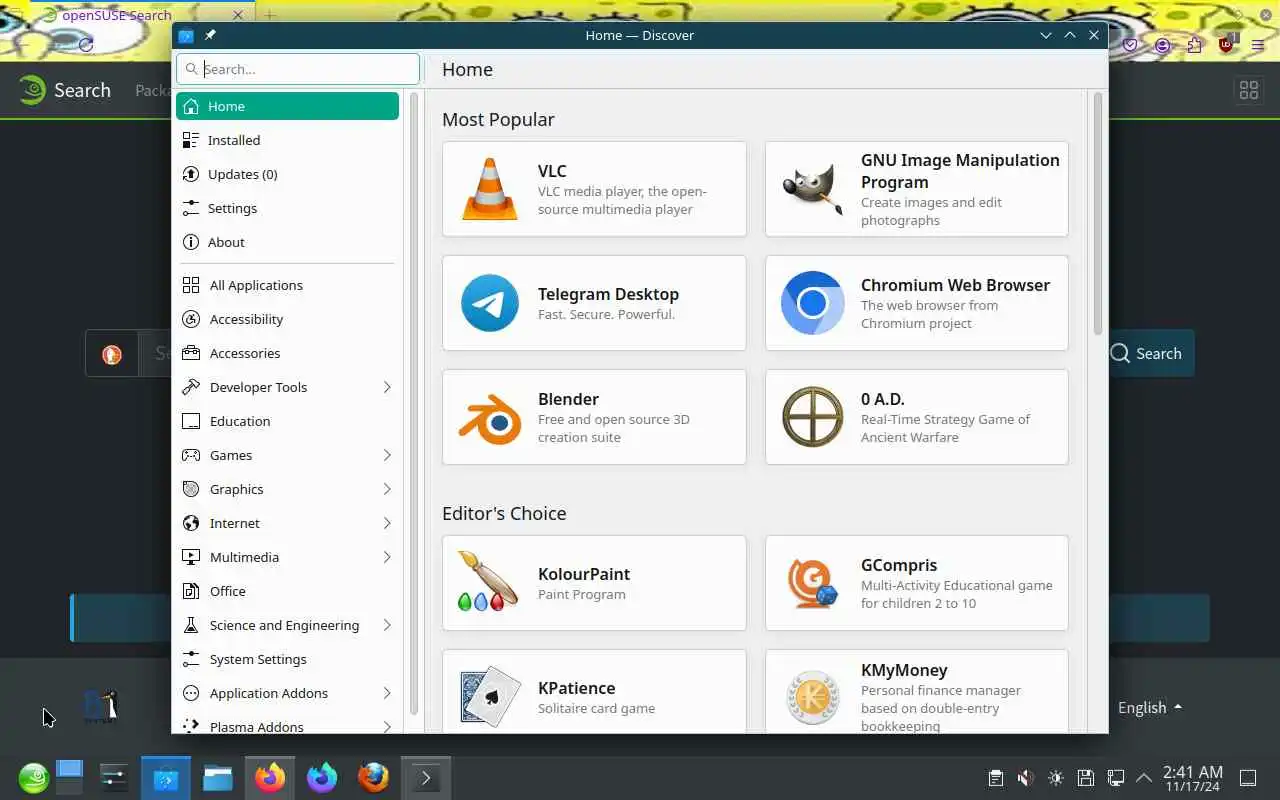Viewport: 1280px width, 800px height.
Task: Open the KolourPaint brush icon
Action: (488, 583)
